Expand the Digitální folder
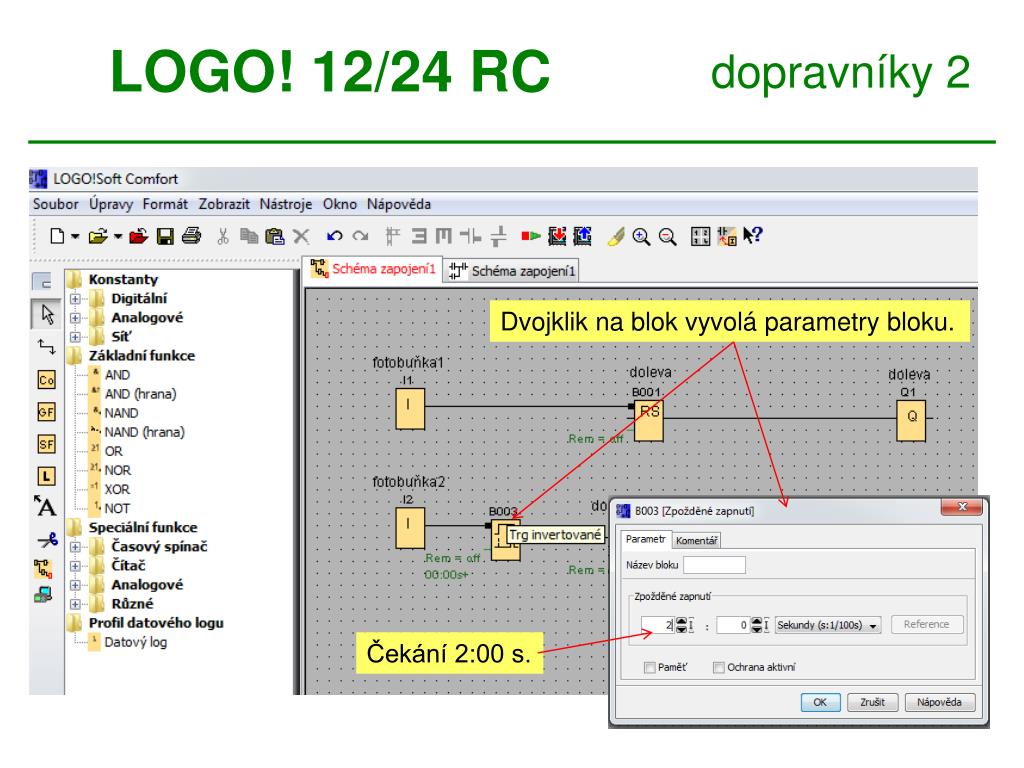The width and height of the screenshot is (1024, 768). click(x=75, y=299)
